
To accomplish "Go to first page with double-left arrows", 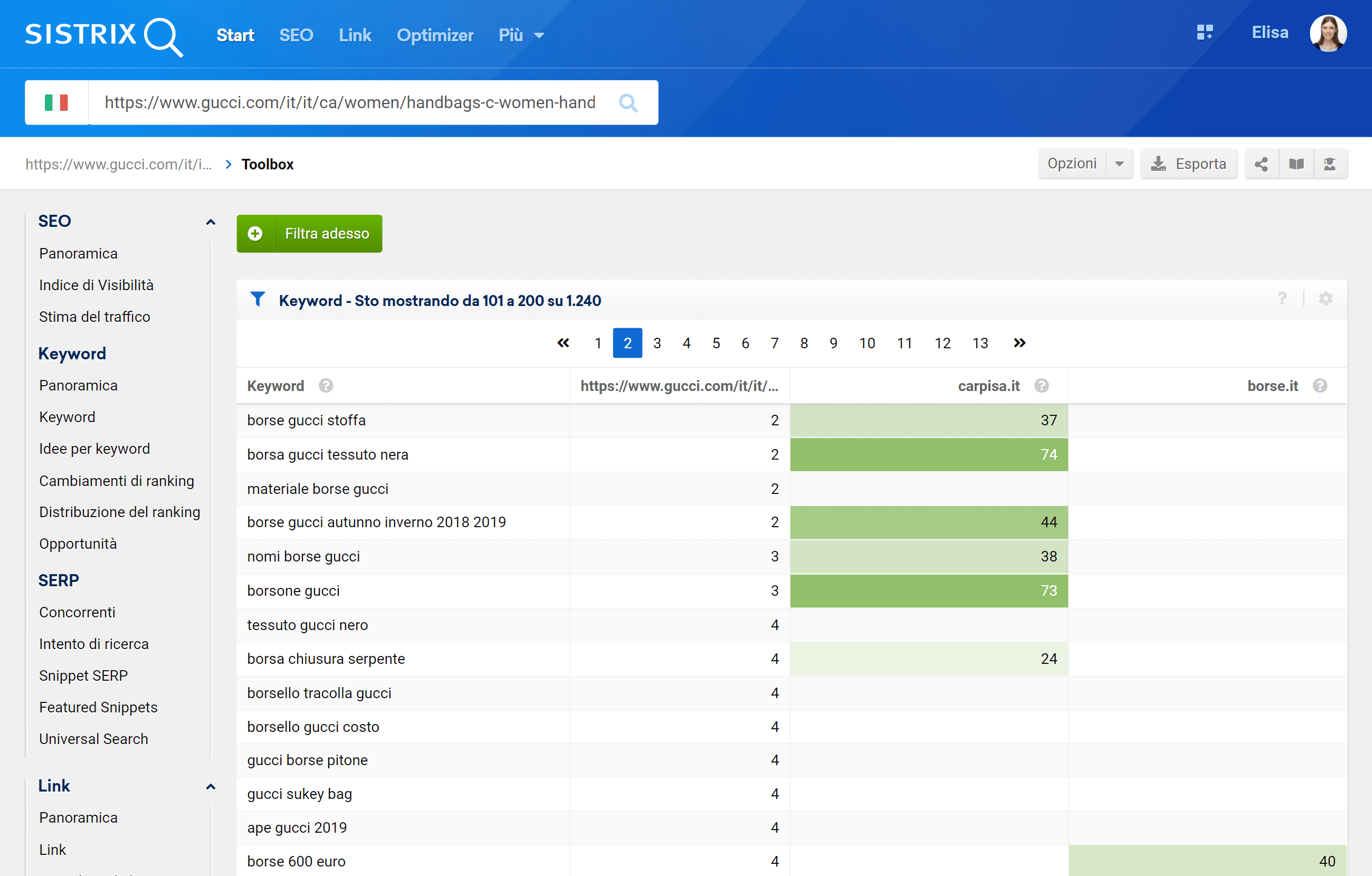I will [563, 343].
